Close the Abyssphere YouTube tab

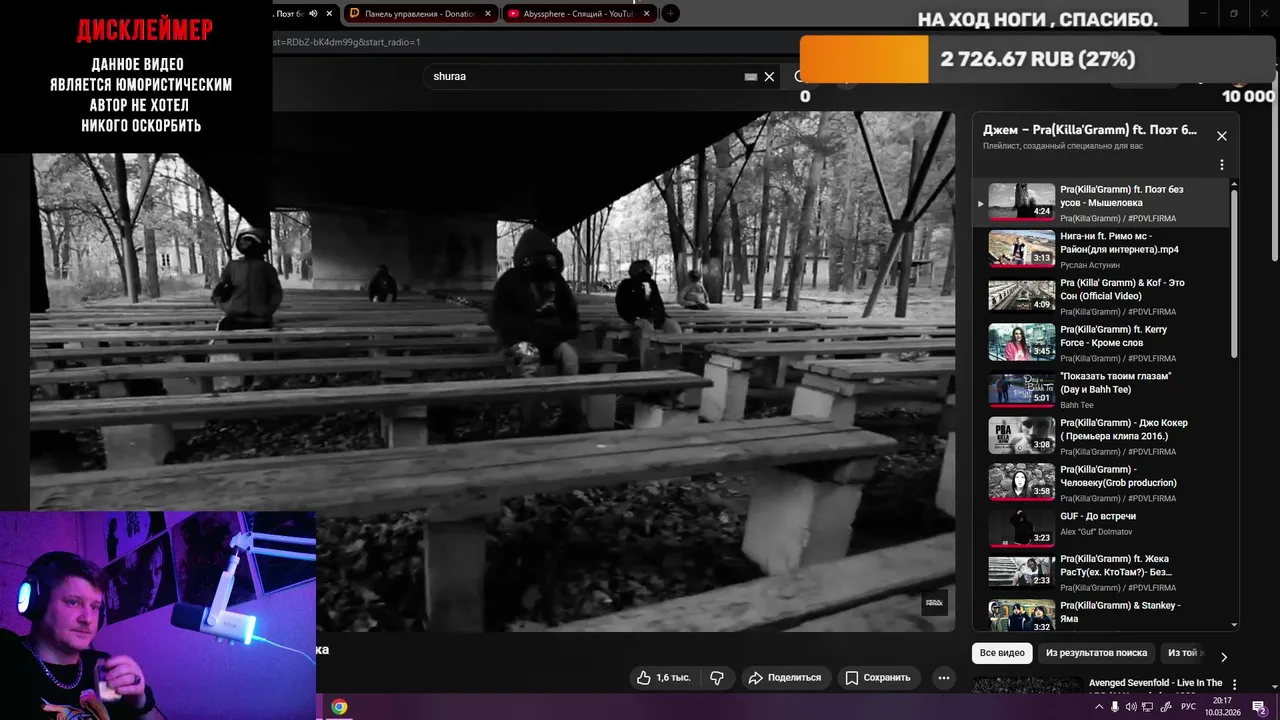tap(647, 14)
